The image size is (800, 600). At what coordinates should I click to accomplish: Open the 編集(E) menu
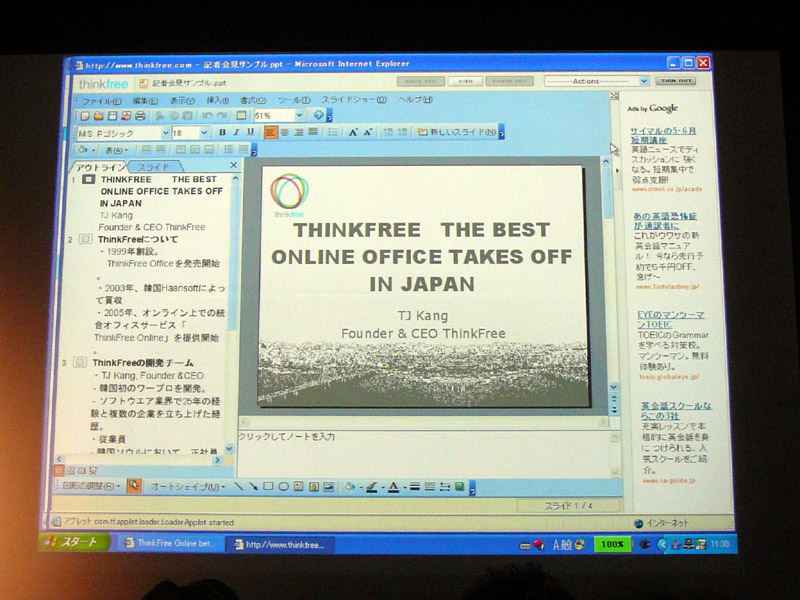pyautogui.click(x=145, y=101)
